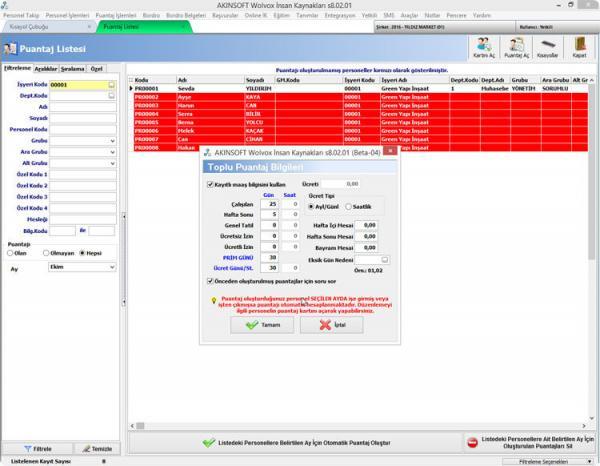Open the Yardım menu
The height and width of the screenshot is (466, 600).
pyautogui.click(x=481, y=15)
